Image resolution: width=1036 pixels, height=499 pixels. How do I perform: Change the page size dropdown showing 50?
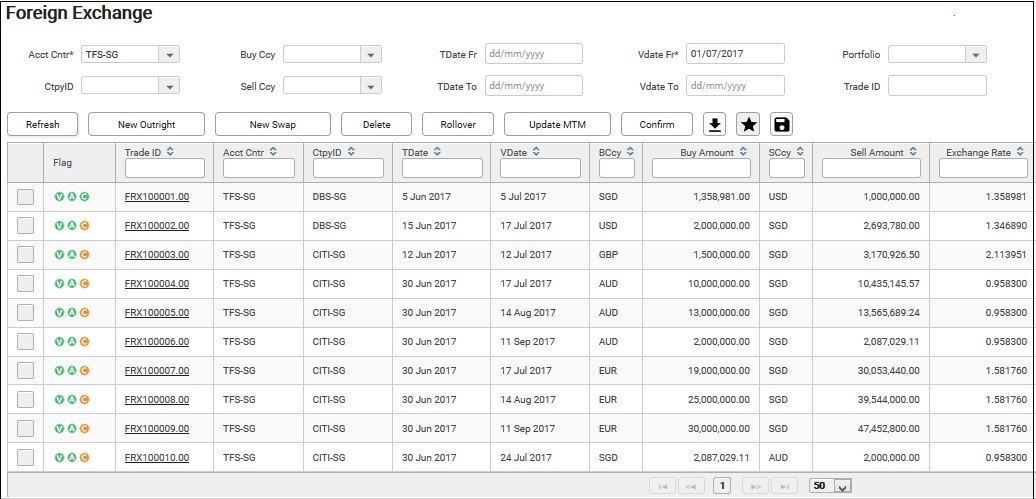click(x=830, y=486)
